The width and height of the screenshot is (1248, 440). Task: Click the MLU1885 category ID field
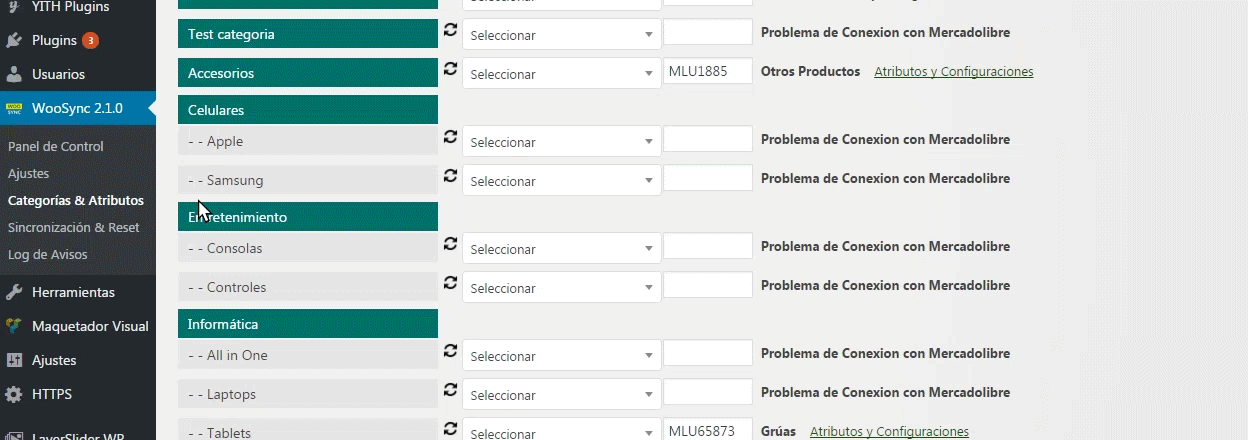point(708,71)
